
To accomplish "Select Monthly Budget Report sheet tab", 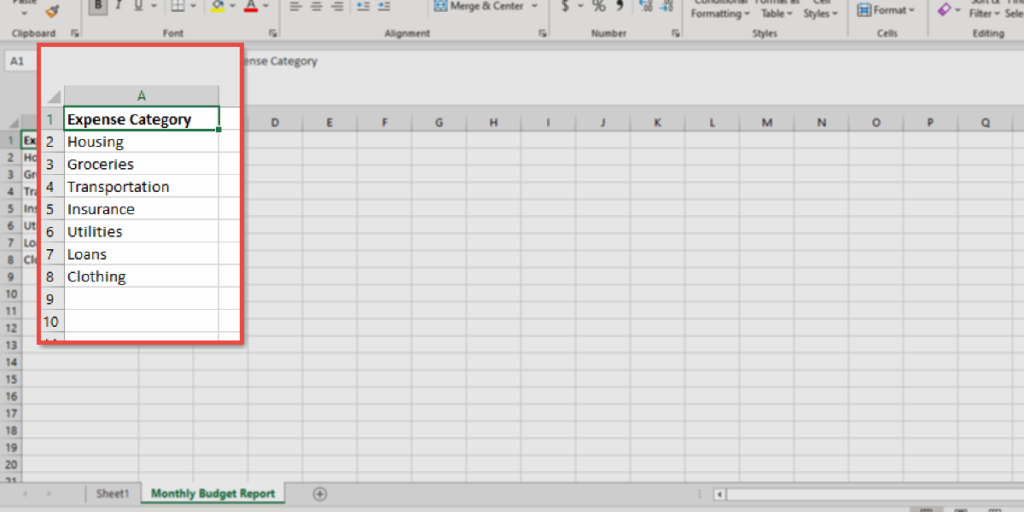I will (x=213, y=493).
